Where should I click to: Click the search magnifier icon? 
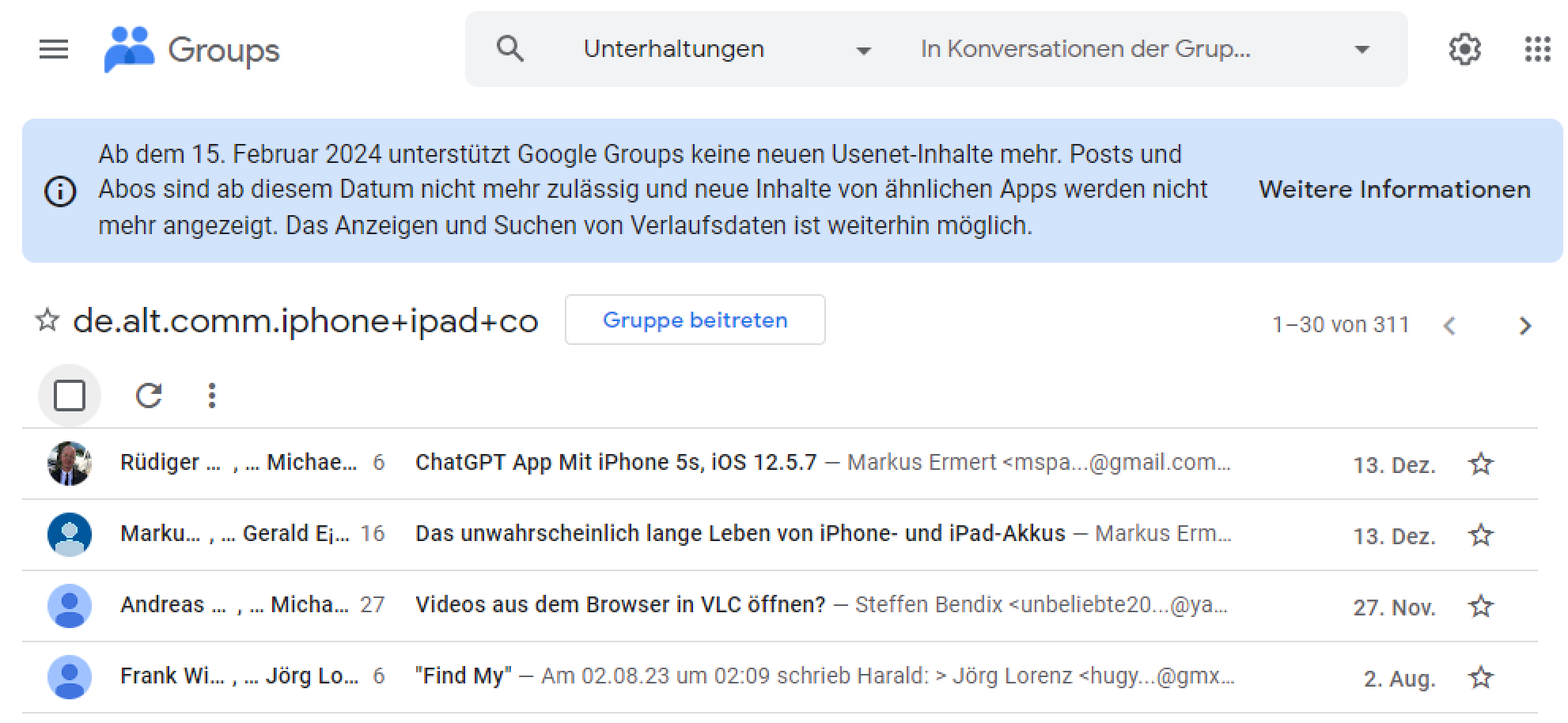510,49
